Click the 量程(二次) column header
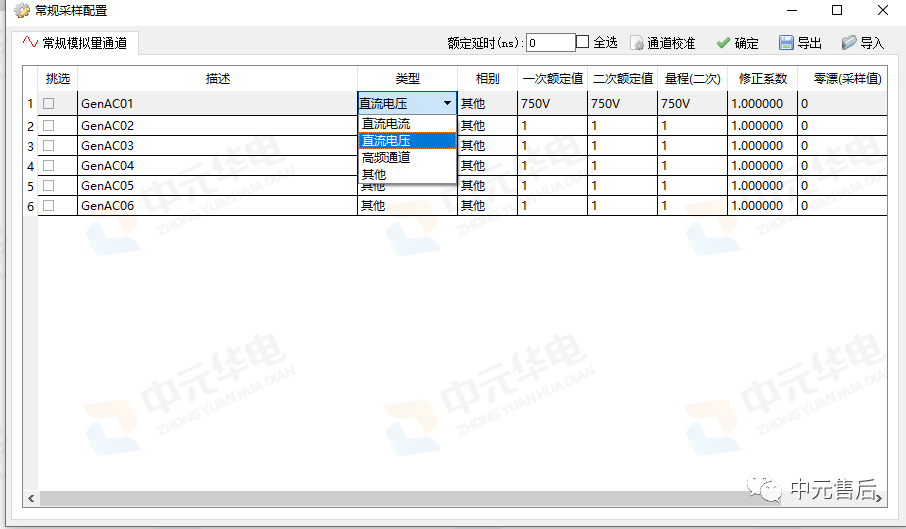The width and height of the screenshot is (906, 529). (x=692, y=79)
